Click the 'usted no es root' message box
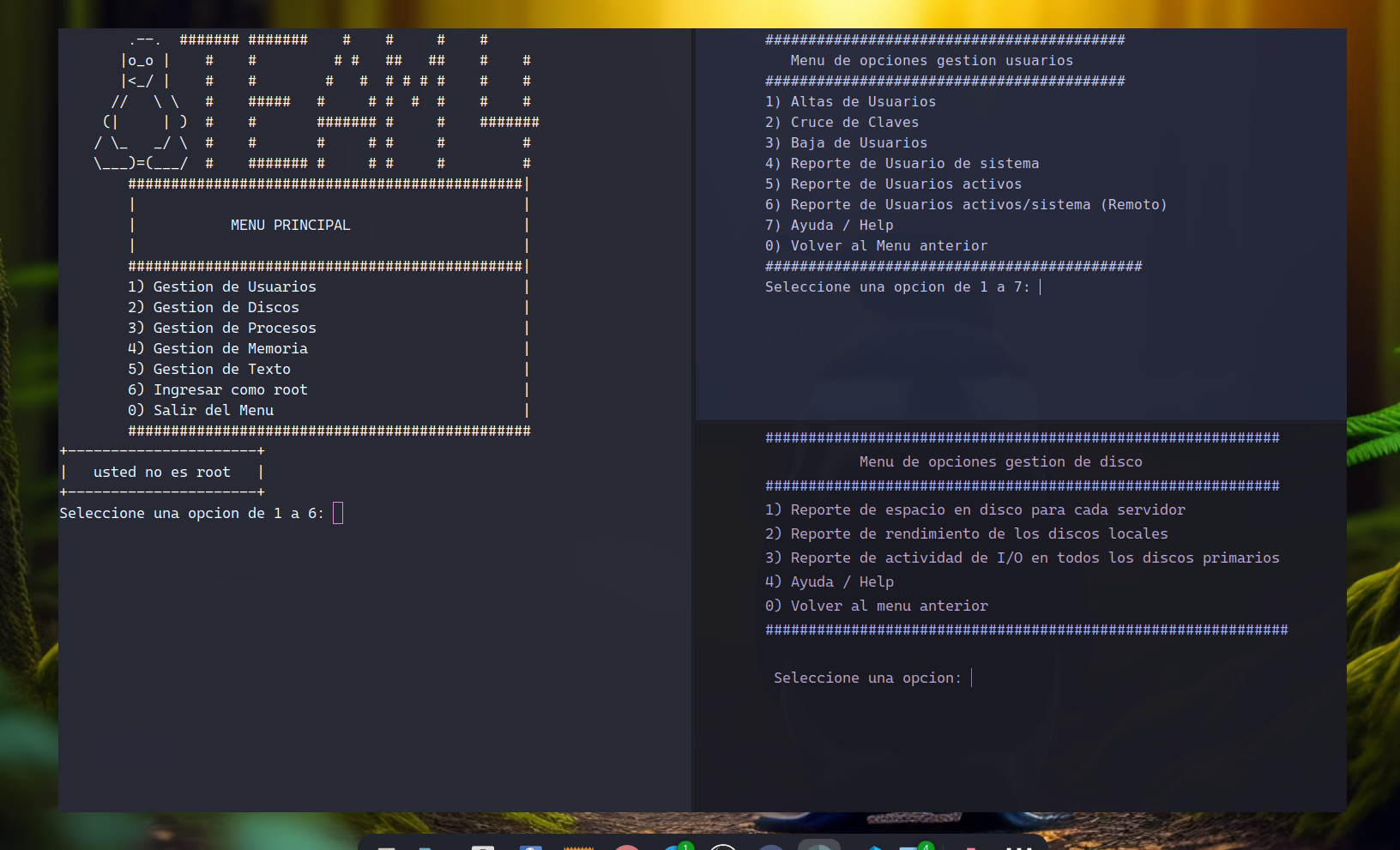1400x850 pixels. [161, 472]
